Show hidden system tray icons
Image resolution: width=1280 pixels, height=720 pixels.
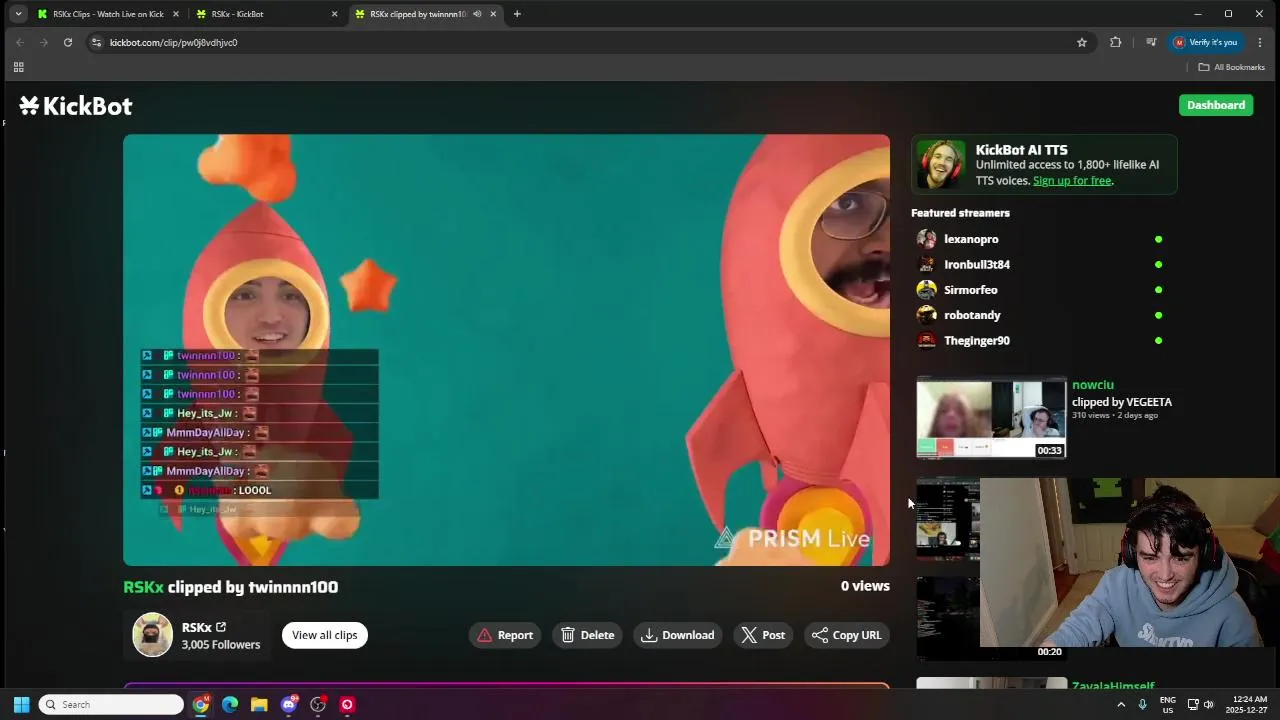coord(1121,705)
